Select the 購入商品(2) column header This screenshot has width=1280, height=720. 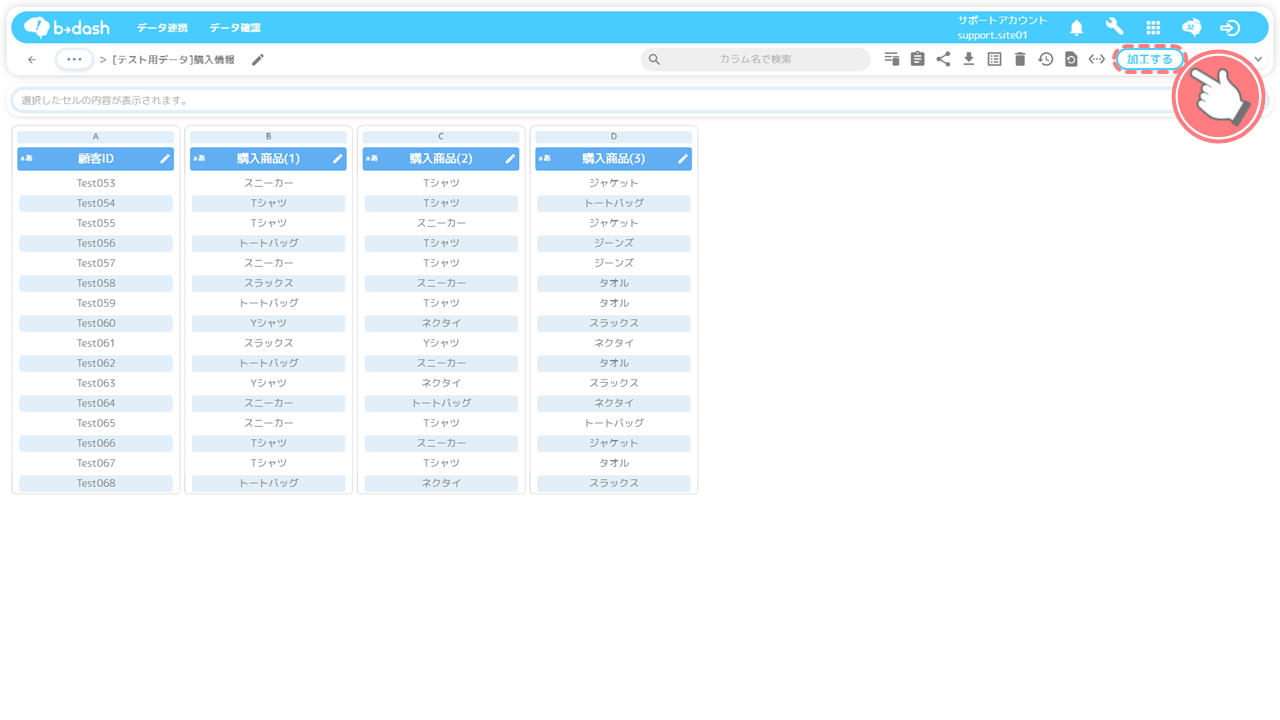(x=441, y=158)
